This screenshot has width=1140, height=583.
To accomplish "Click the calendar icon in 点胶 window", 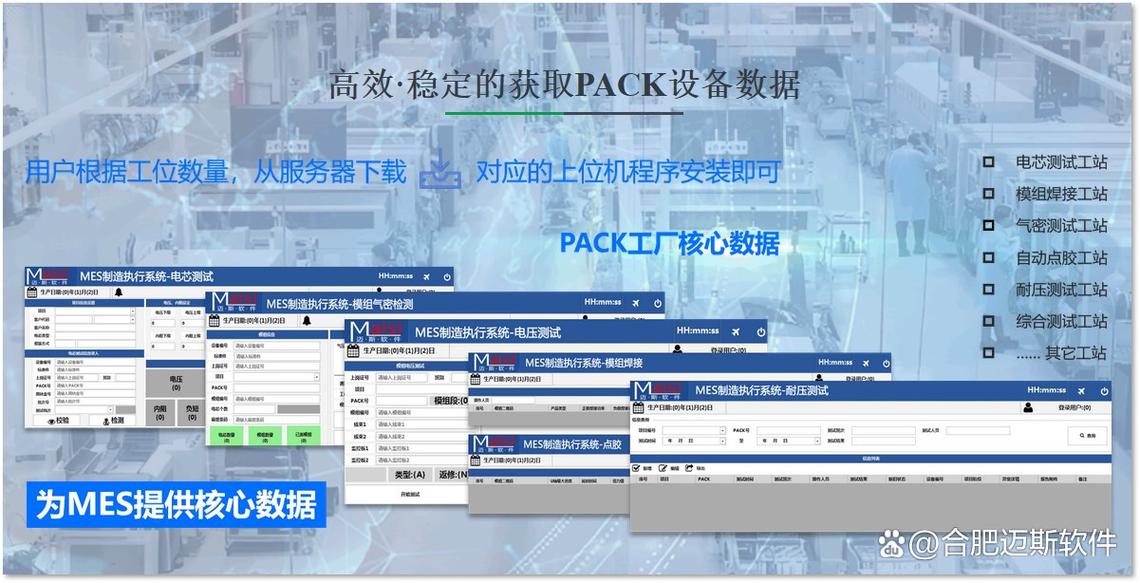I will [x=475, y=461].
